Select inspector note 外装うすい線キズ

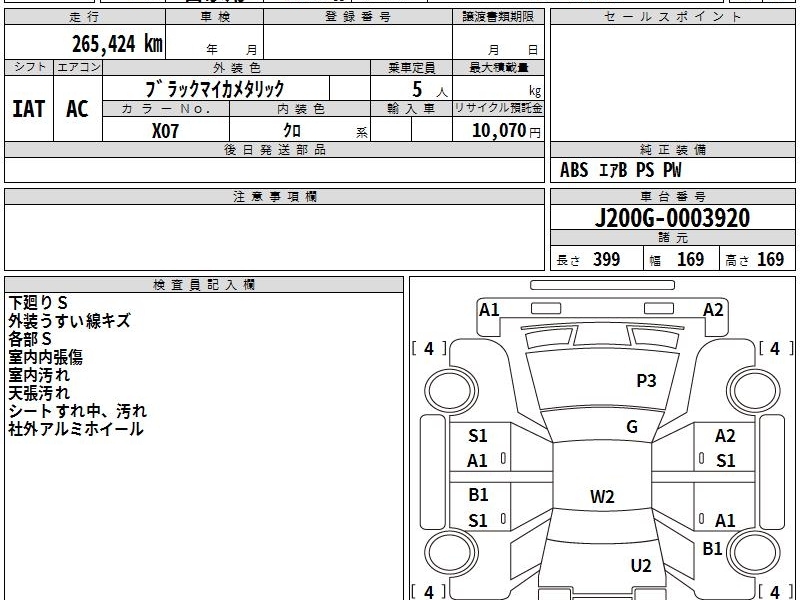(69, 321)
